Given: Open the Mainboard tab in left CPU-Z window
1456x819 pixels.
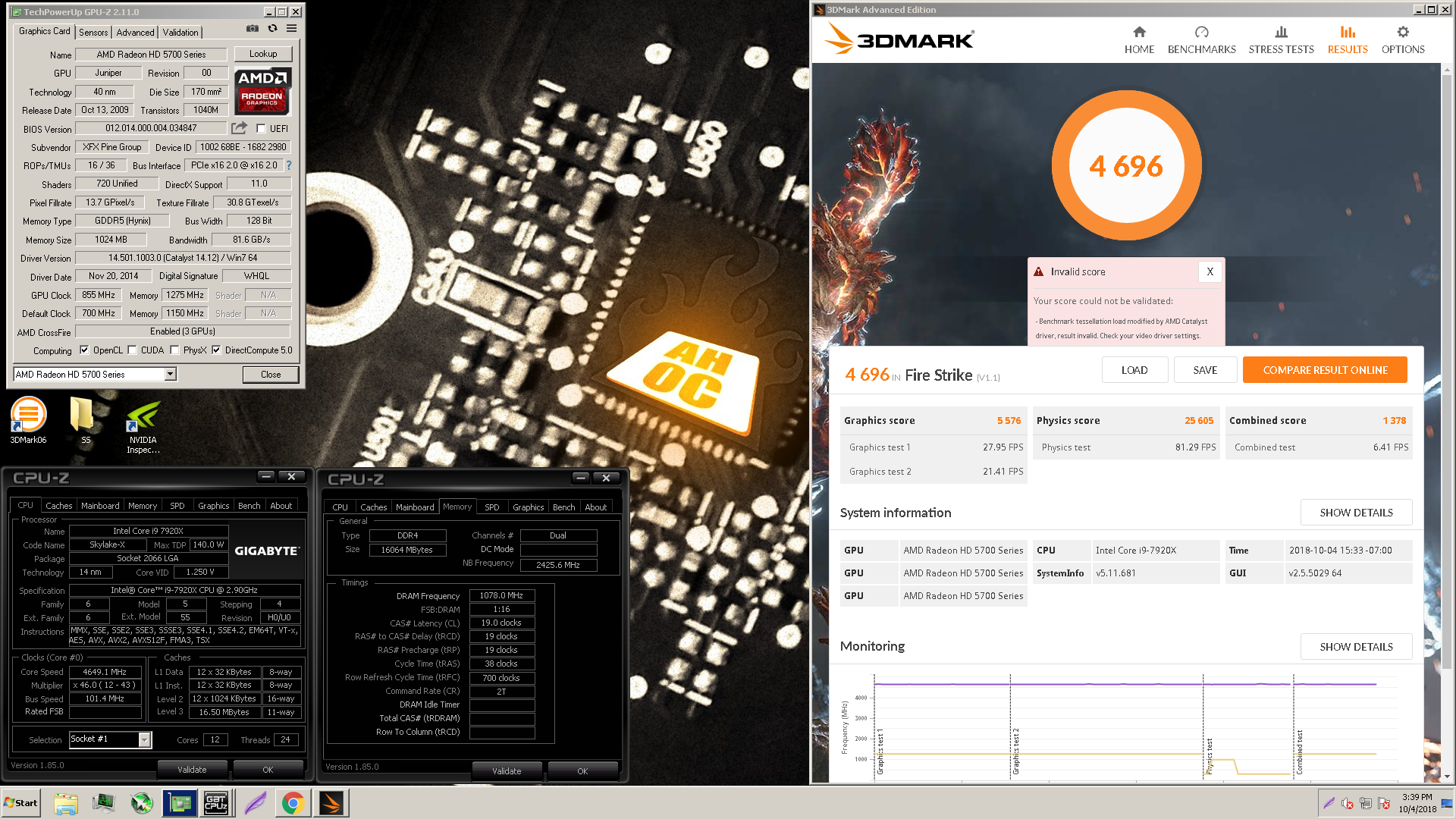Looking at the screenshot, I should (x=100, y=506).
